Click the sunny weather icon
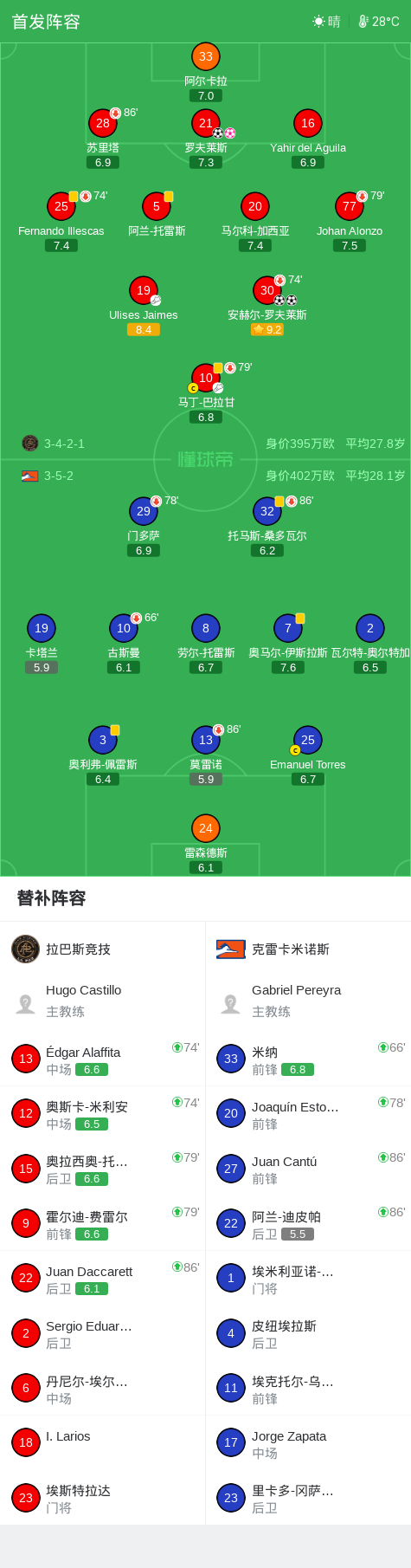The width and height of the screenshot is (411, 1568). [318, 22]
